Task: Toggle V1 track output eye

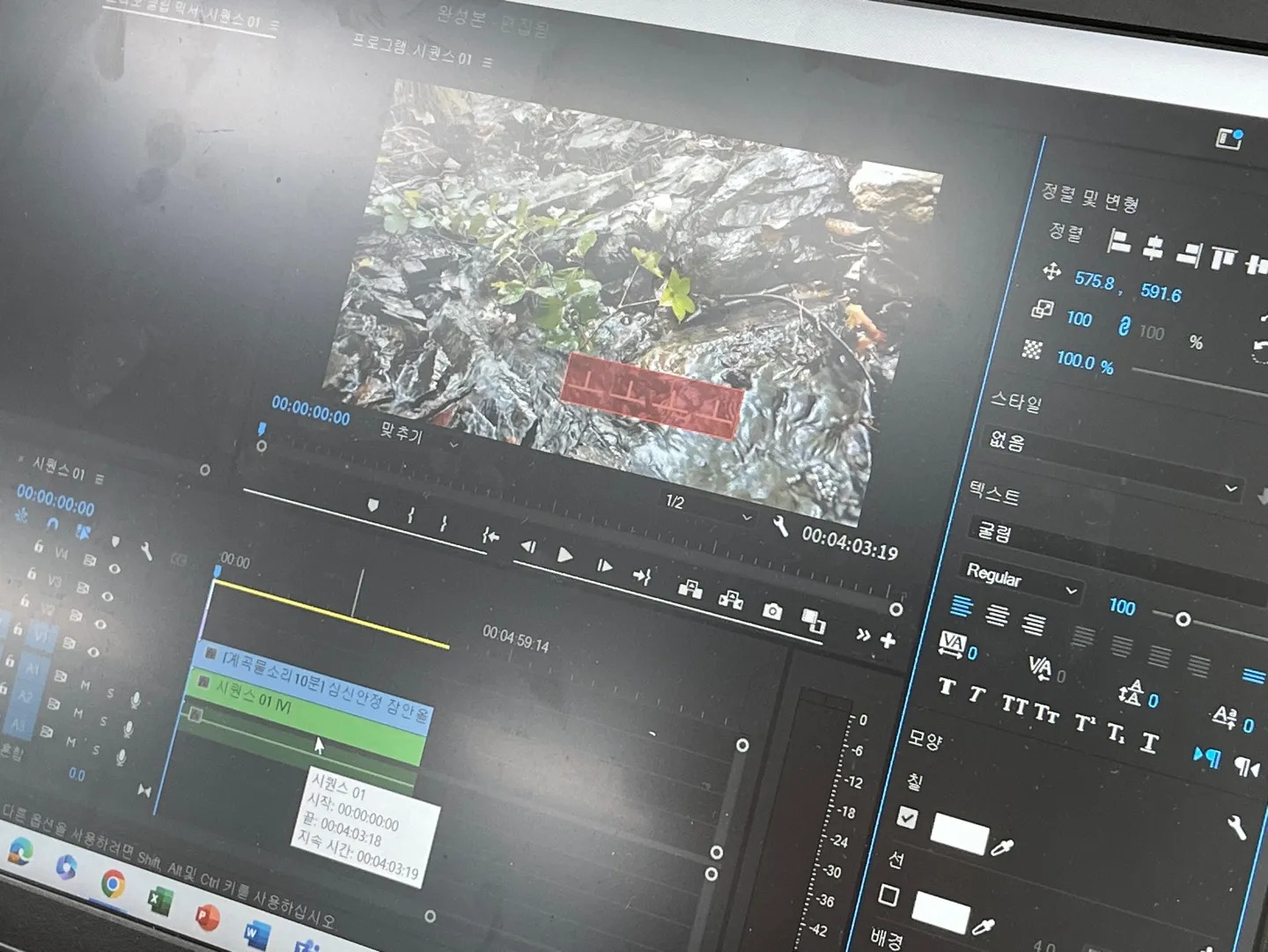Action: [x=93, y=653]
